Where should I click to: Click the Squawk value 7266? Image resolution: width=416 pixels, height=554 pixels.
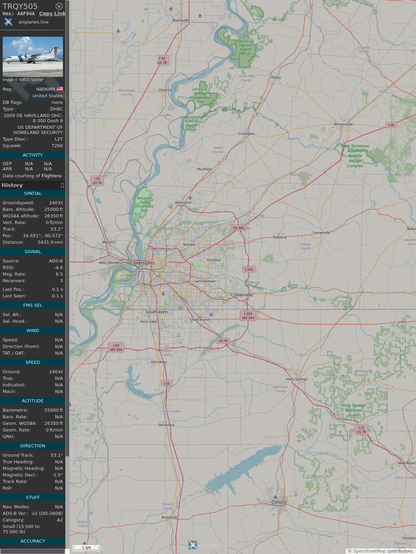point(57,146)
